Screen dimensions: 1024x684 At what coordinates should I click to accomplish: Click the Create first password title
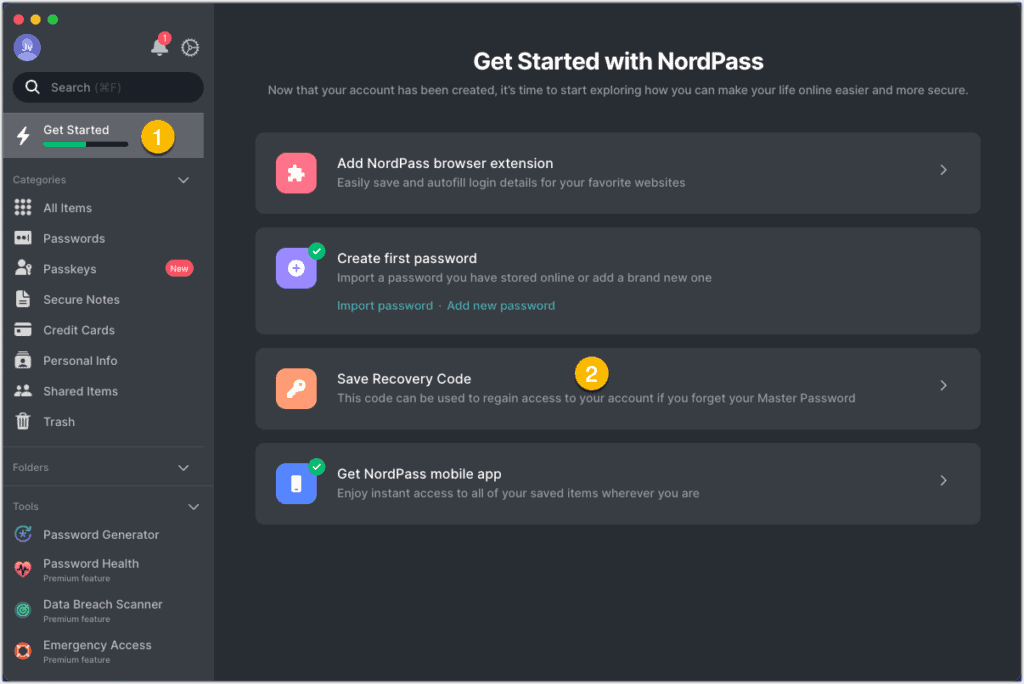(407, 258)
